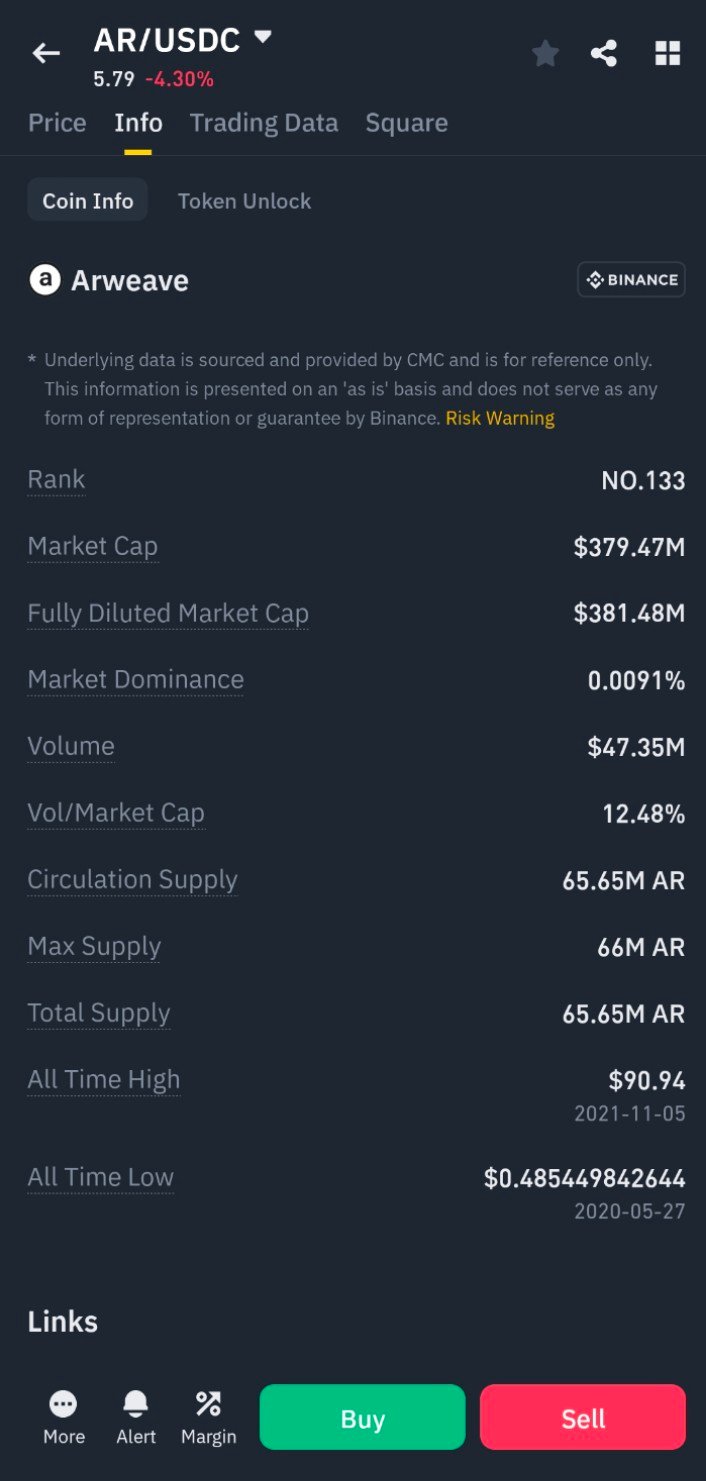Tap the Arweave coin logo
This screenshot has height=1481, width=706.
44,280
